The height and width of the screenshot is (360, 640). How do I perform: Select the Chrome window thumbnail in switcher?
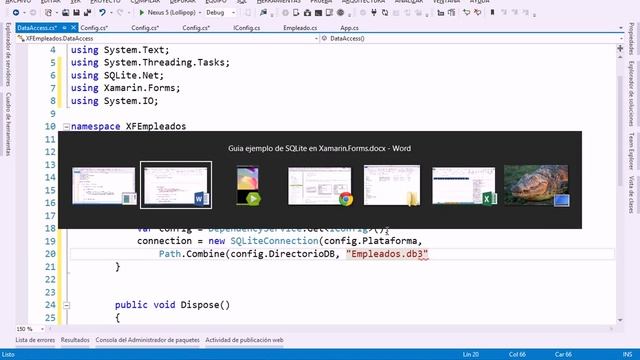point(320,186)
